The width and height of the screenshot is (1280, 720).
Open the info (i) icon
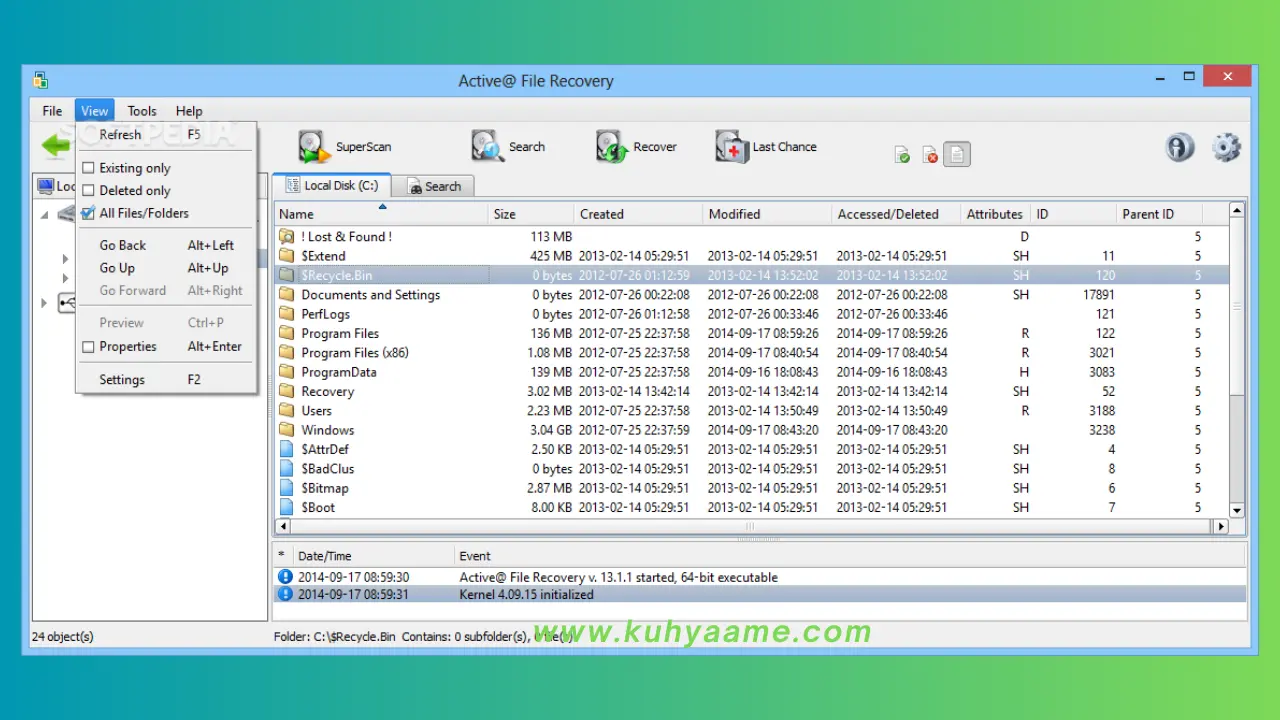pyautogui.click(x=1180, y=147)
